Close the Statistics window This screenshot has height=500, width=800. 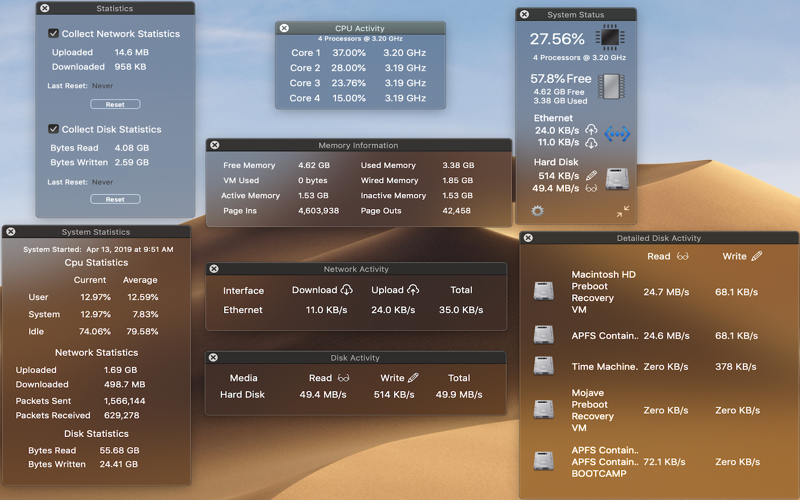pos(45,8)
